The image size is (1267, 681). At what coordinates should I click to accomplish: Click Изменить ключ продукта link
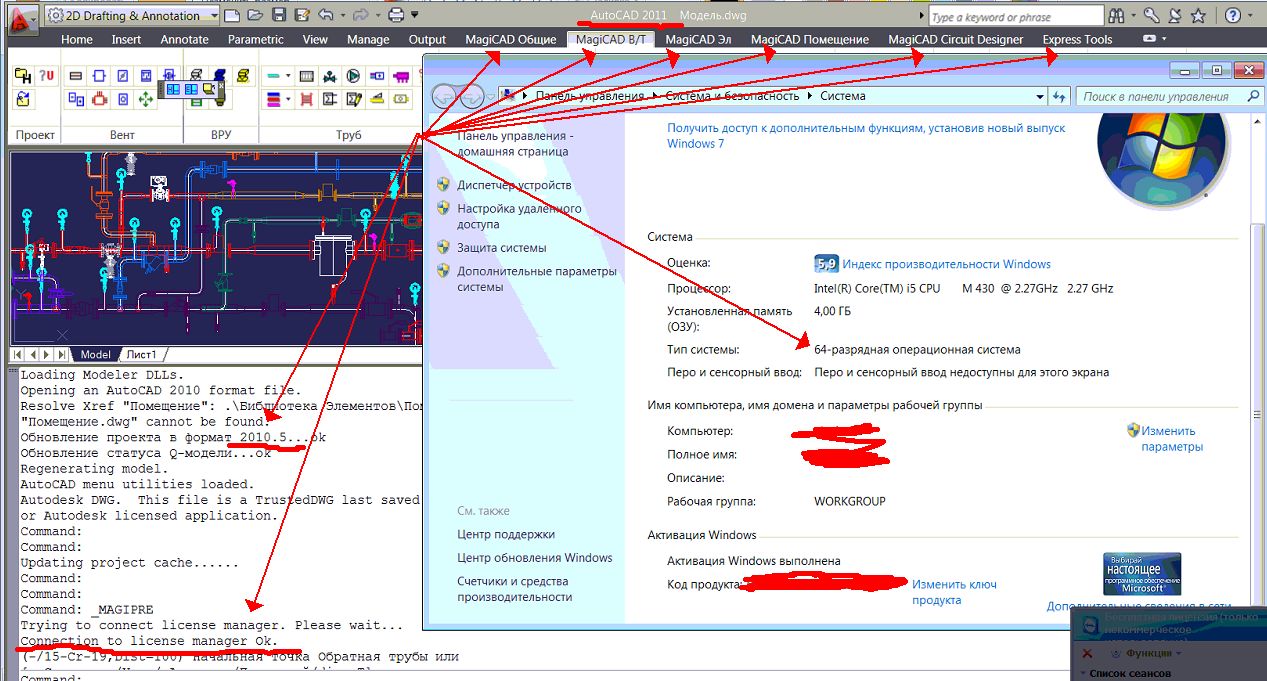(x=954, y=592)
